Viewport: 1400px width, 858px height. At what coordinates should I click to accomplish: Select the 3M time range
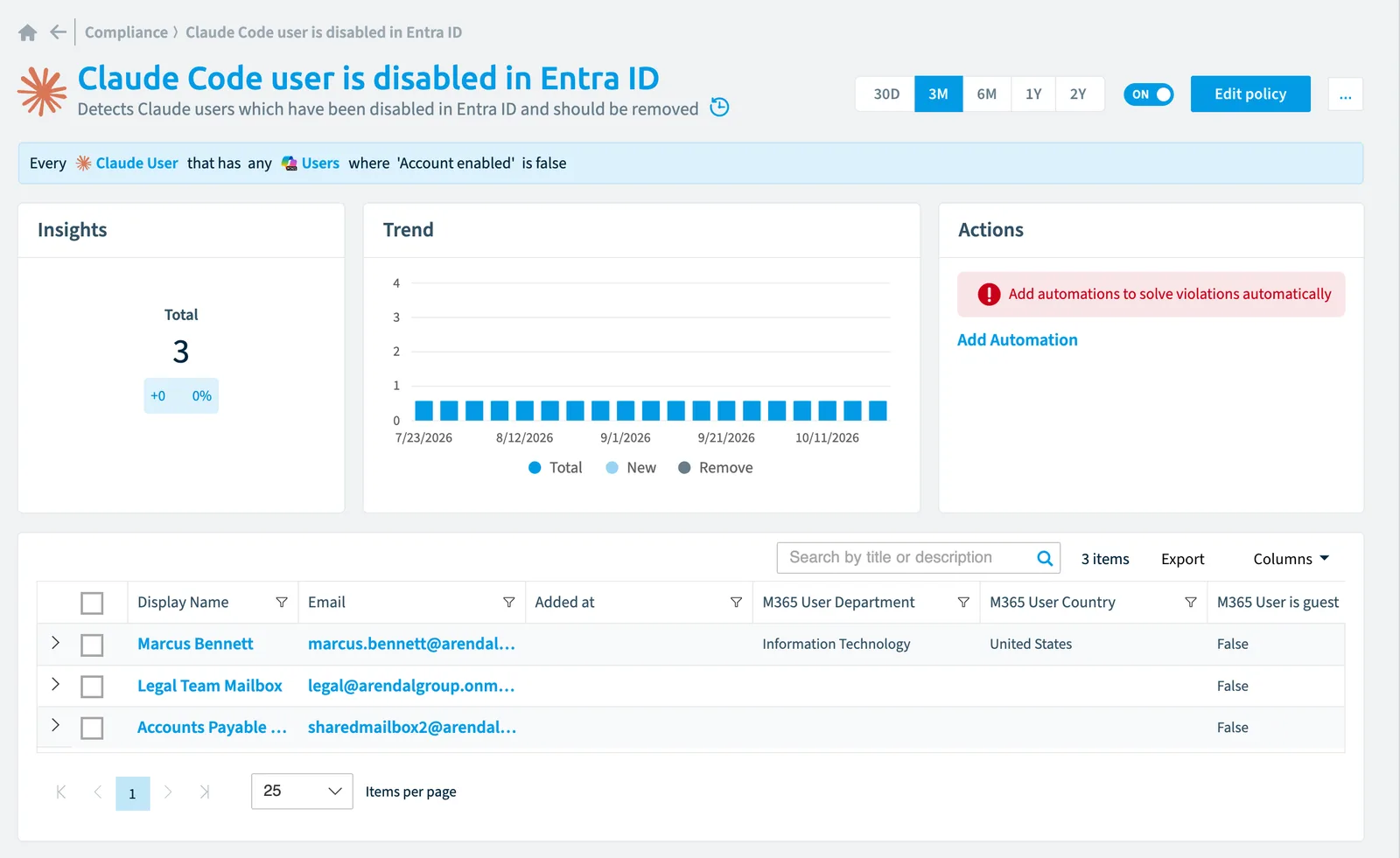[x=939, y=94]
